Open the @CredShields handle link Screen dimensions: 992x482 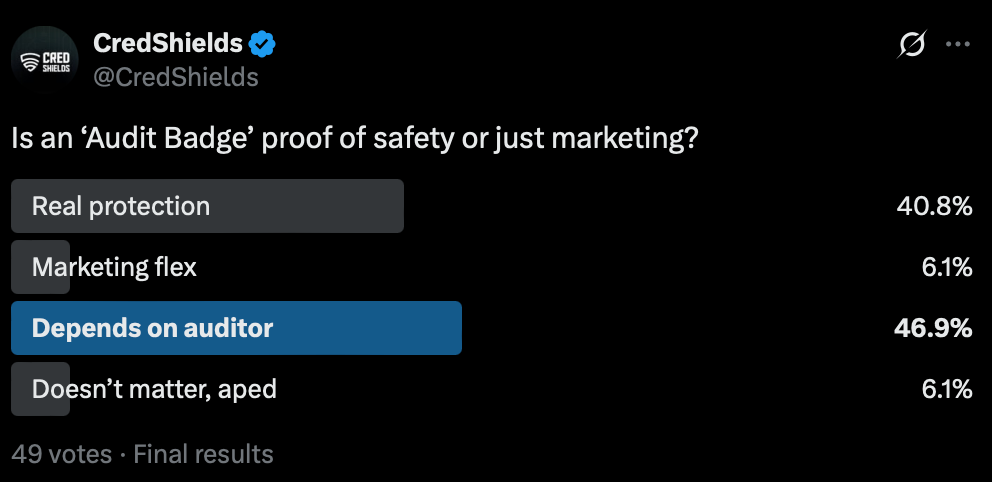coord(175,76)
